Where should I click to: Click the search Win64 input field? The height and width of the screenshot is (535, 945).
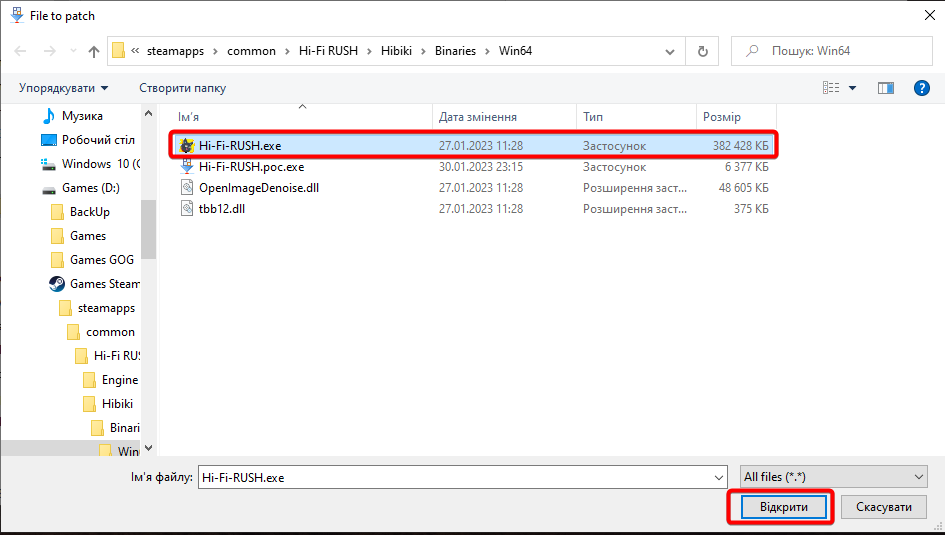click(x=840, y=51)
